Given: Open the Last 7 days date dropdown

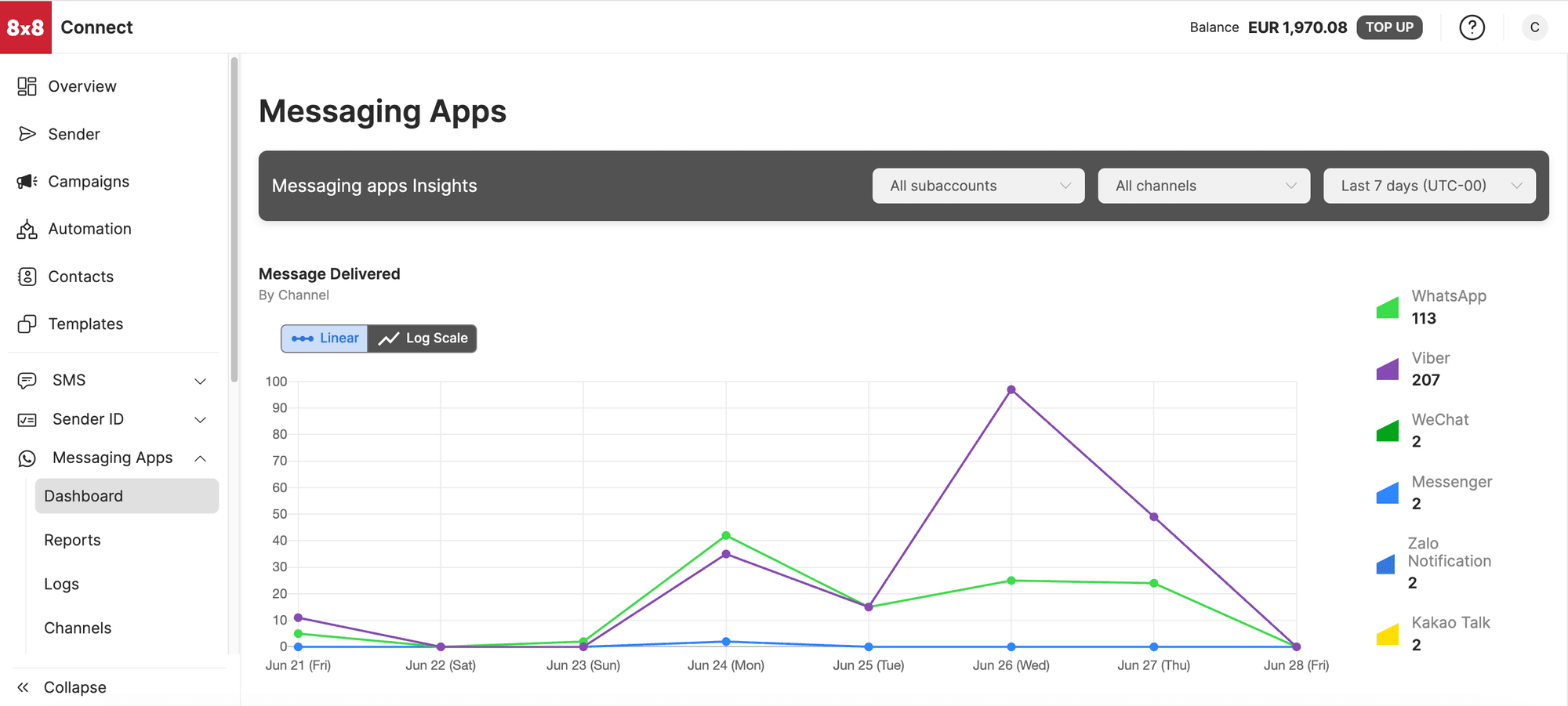Looking at the screenshot, I should point(1429,186).
